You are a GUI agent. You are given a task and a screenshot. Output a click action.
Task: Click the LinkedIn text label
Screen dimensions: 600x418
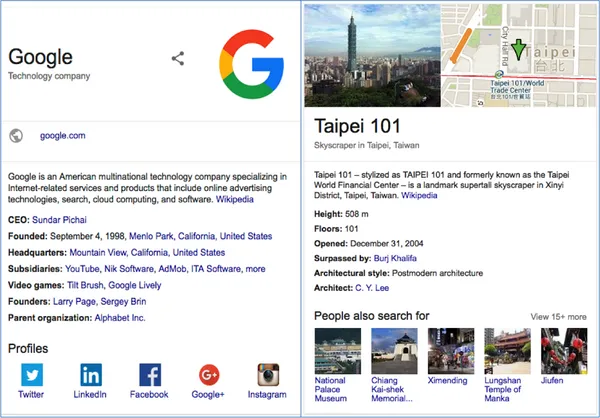pyautogui.click(x=90, y=394)
